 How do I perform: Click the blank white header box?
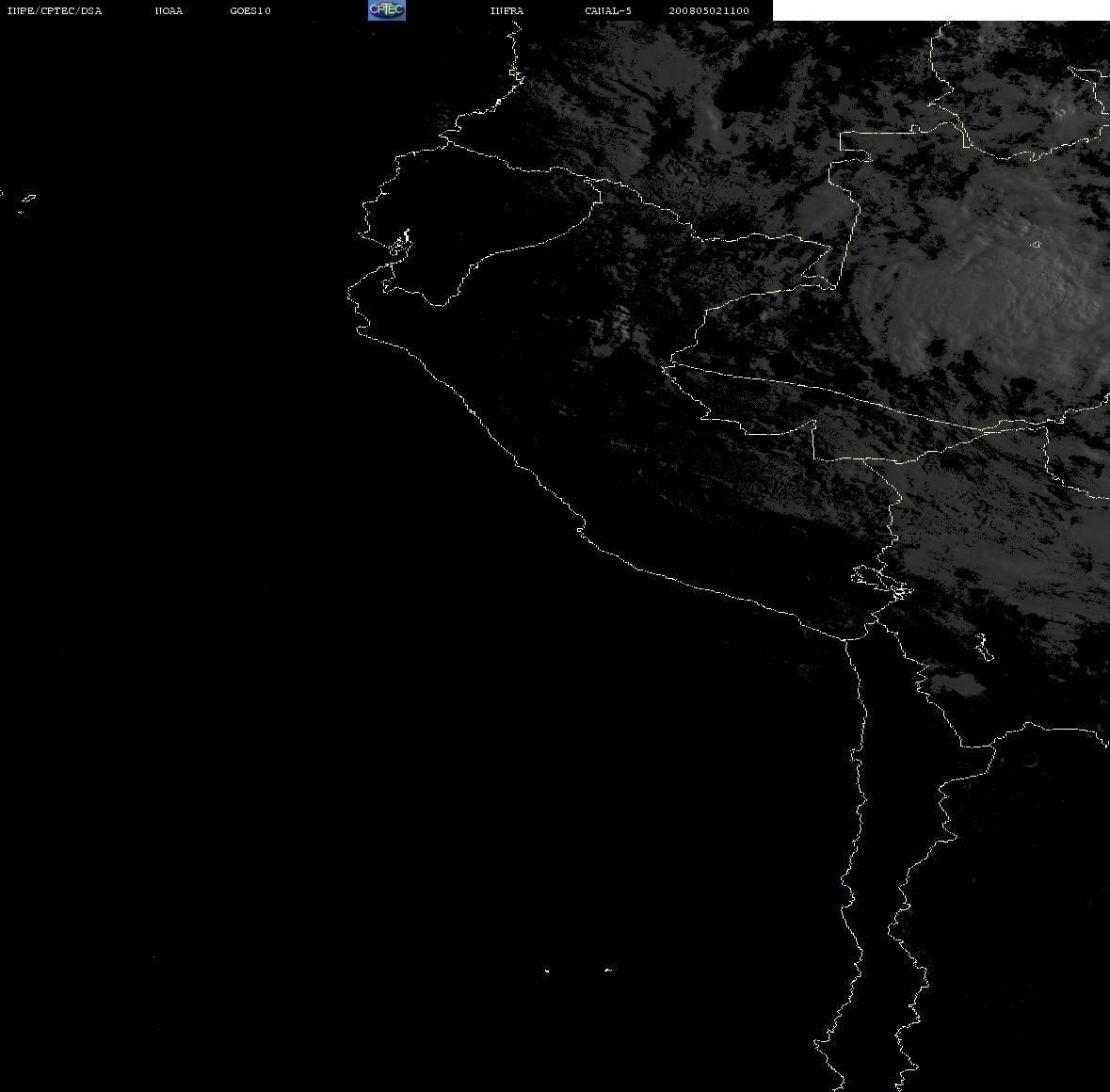pos(941,10)
